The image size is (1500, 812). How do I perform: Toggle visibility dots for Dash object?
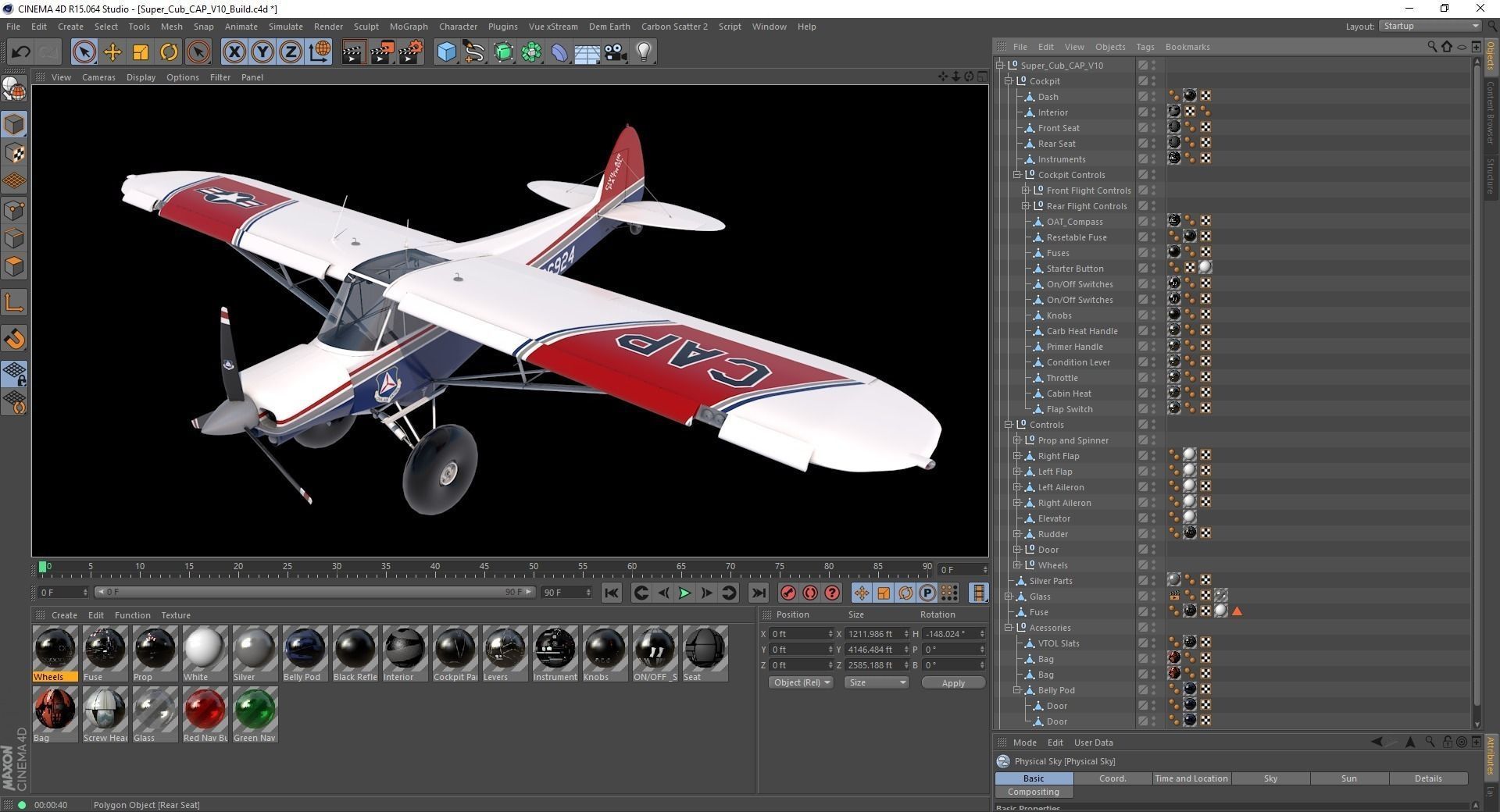coord(1154,97)
